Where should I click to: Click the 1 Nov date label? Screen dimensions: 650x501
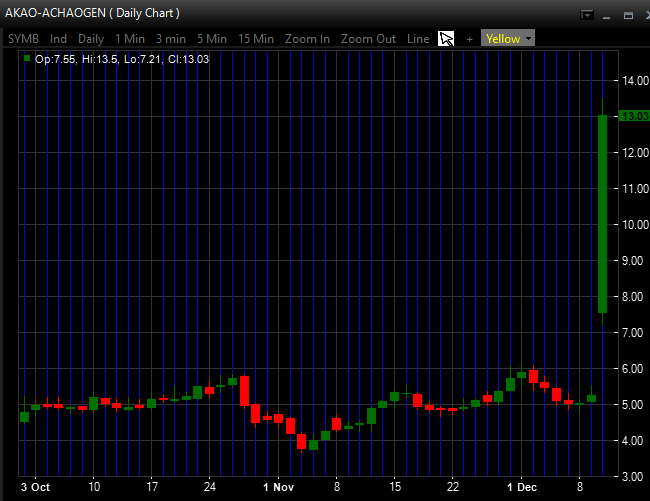(278, 487)
